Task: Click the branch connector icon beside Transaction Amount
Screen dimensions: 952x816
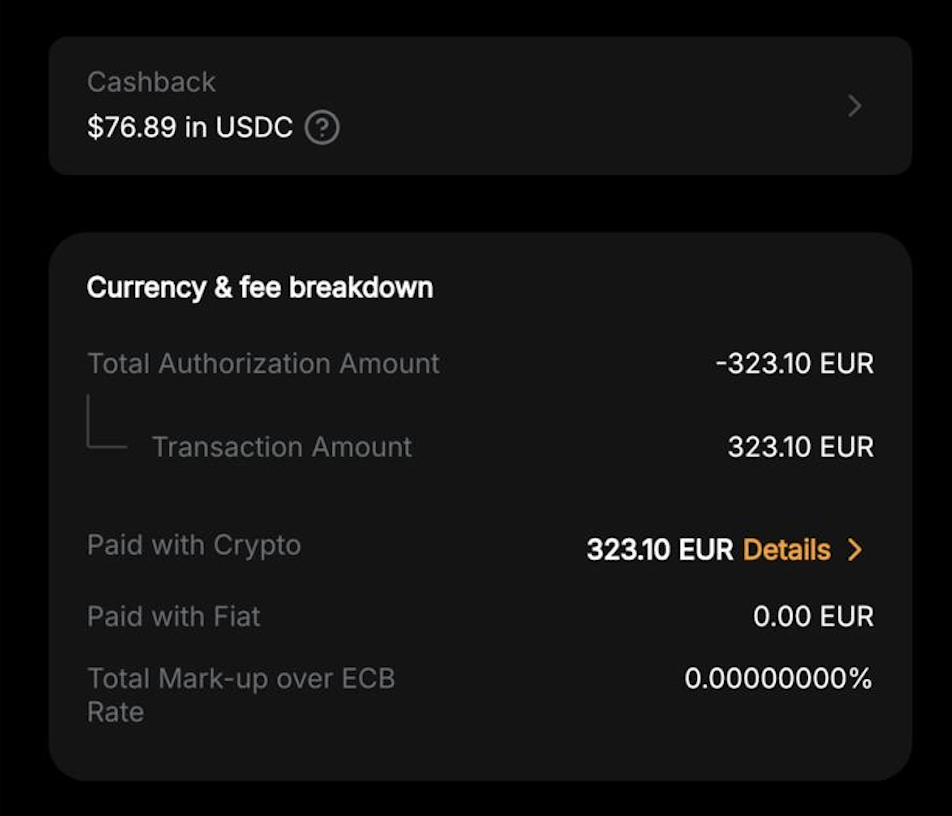Action: (x=105, y=424)
